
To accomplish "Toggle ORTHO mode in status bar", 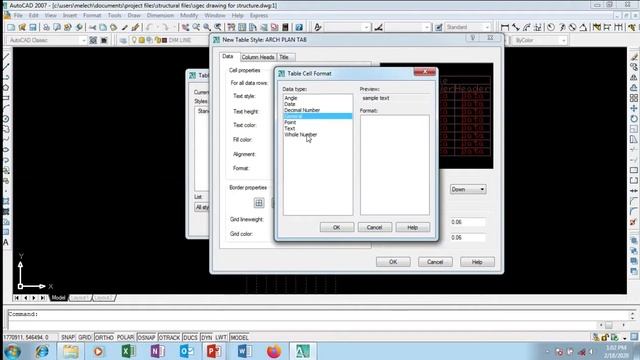I will click(104, 338).
